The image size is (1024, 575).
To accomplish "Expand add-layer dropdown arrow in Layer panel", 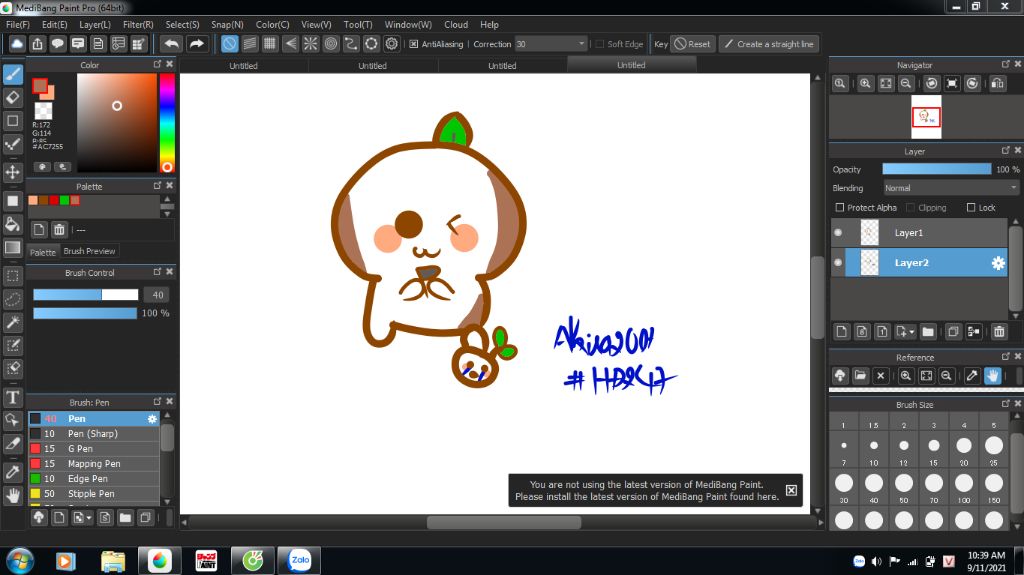I will [x=912, y=332].
